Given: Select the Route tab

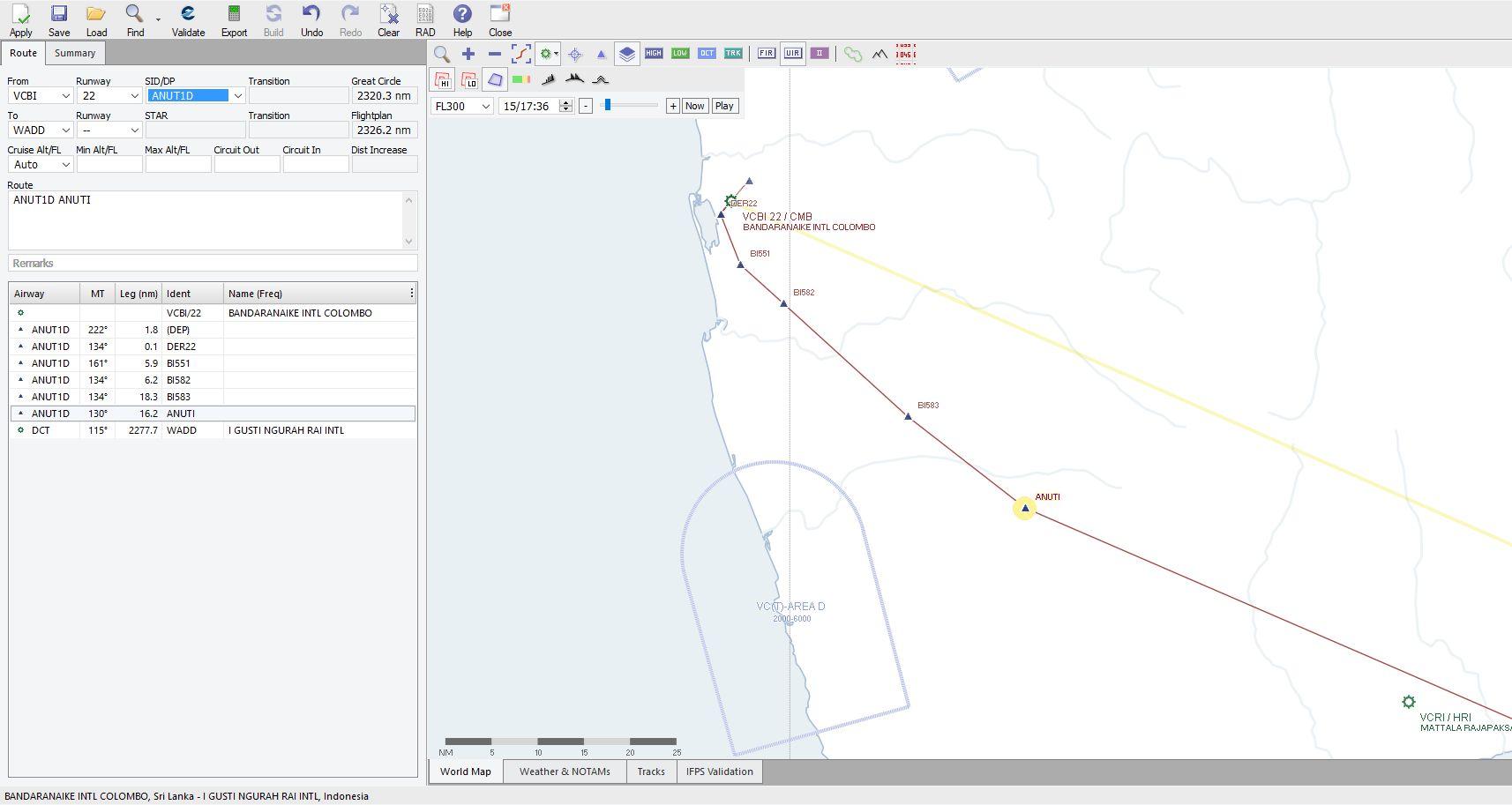Looking at the screenshot, I should 23,53.
